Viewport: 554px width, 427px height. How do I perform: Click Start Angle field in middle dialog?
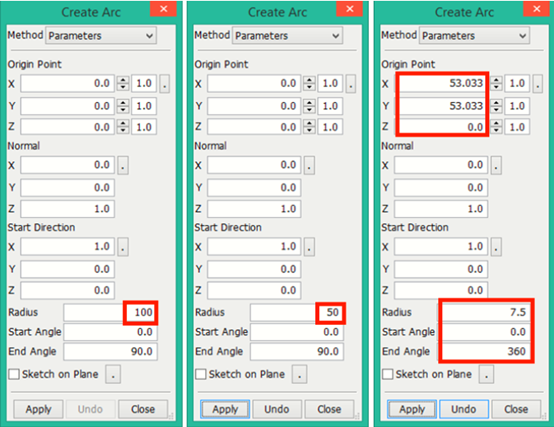coord(297,332)
